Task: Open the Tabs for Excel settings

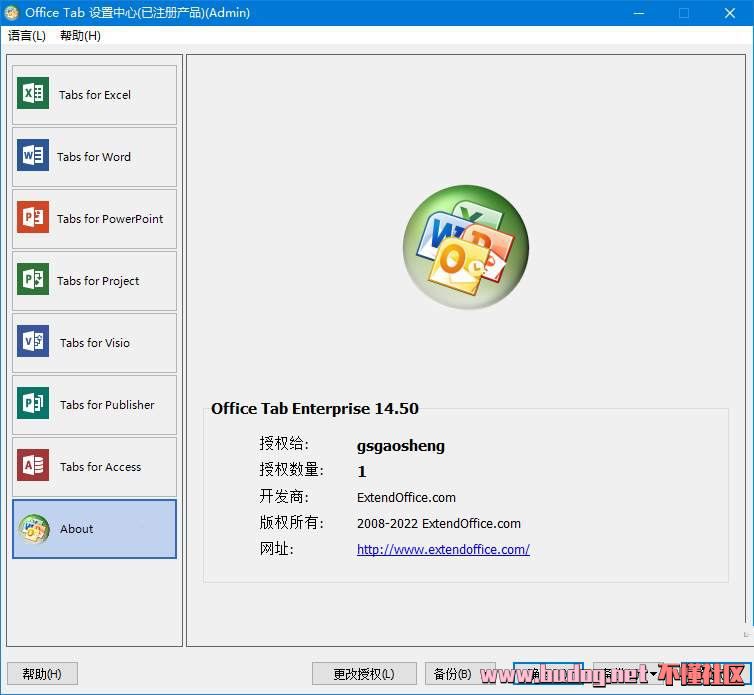Action: pyautogui.click(x=94, y=95)
